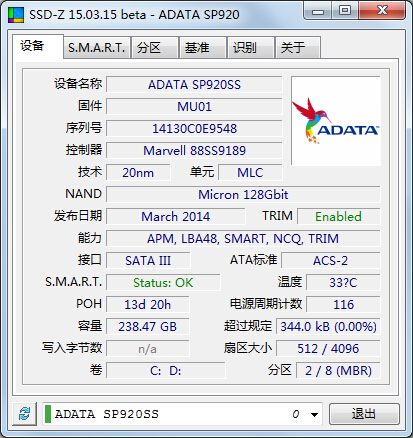Image resolution: width=413 pixels, height=438 pixels.
Task: Minimize the SSD-Z window
Action: [318, 11]
